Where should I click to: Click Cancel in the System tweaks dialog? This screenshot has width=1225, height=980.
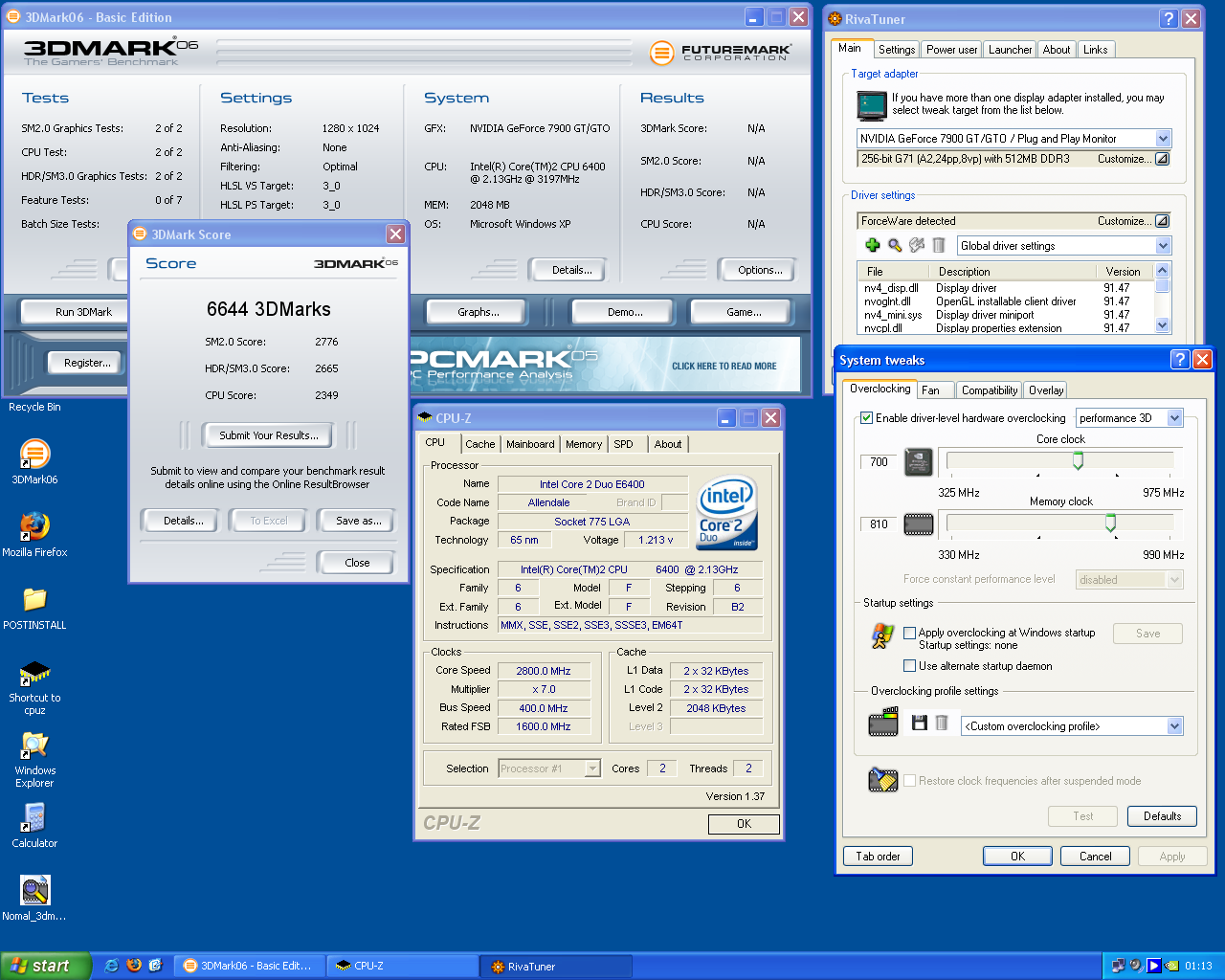[1095, 857]
